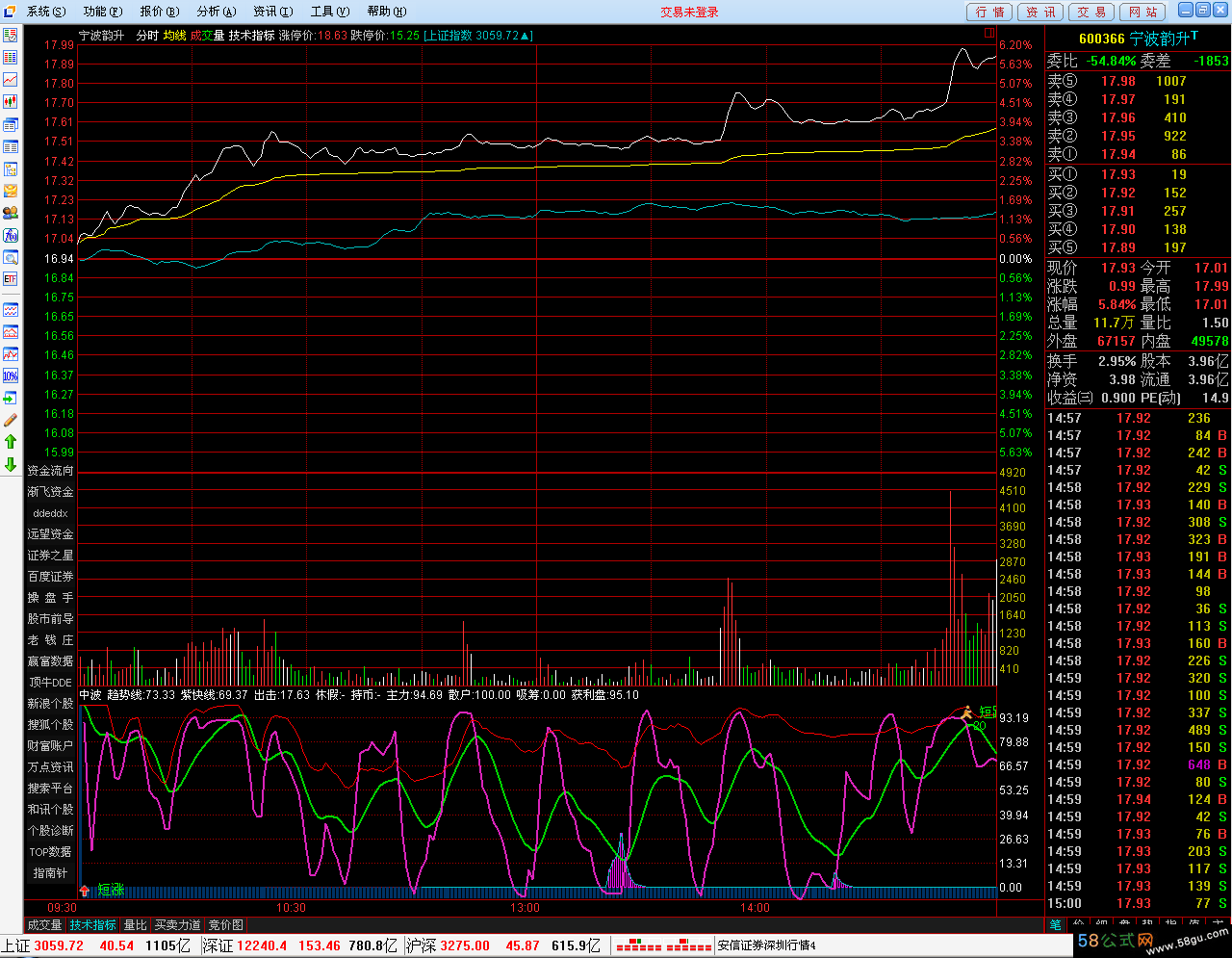Open the 分析(A) menu

(x=217, y=12)
